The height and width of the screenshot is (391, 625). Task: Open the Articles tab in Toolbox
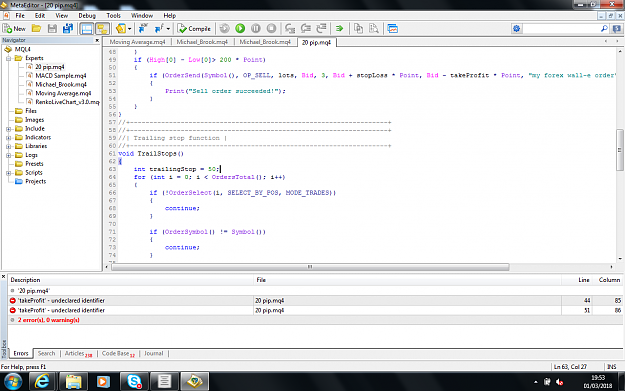[x=78, y=354]
